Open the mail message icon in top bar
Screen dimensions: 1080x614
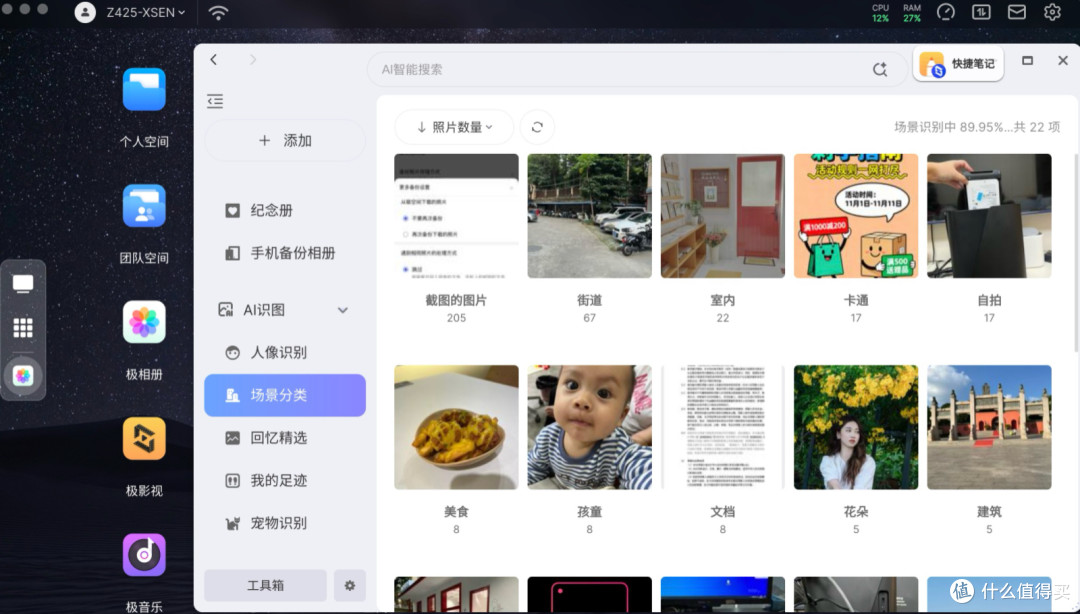(x=1017, y=12)
